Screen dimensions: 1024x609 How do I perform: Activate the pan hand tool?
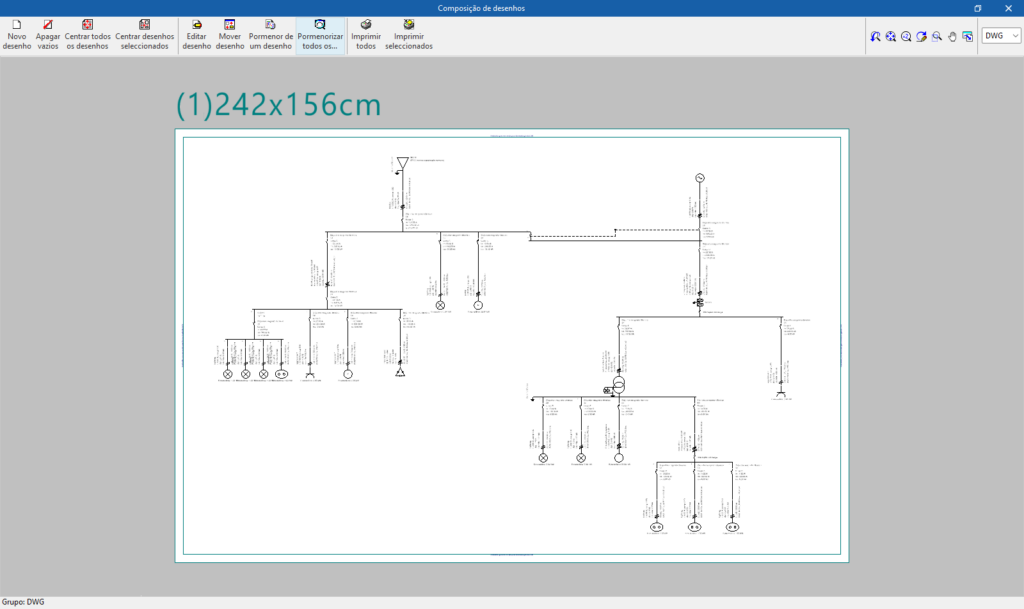coord(952,36)
